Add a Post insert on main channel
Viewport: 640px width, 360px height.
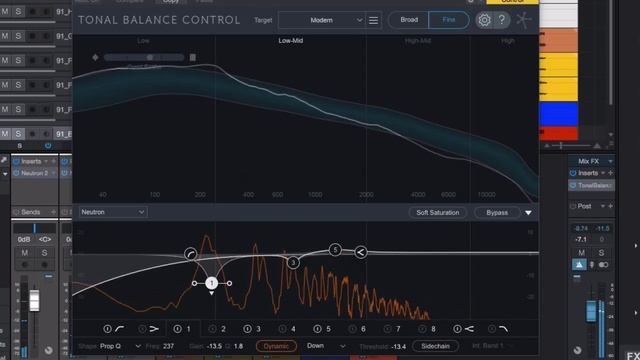click(611, 206)
